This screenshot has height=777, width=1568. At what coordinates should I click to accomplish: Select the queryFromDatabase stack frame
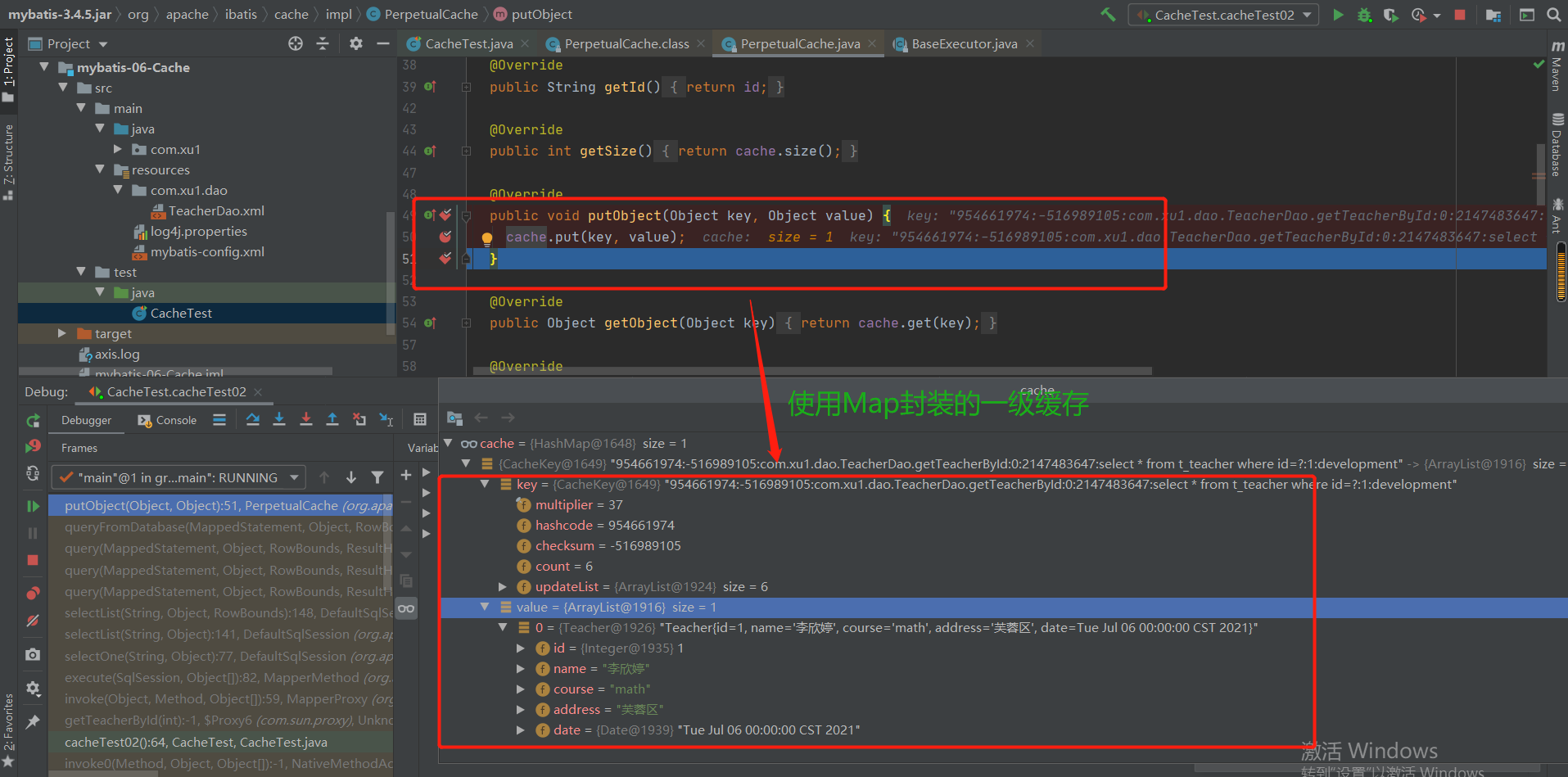[221, 527]
